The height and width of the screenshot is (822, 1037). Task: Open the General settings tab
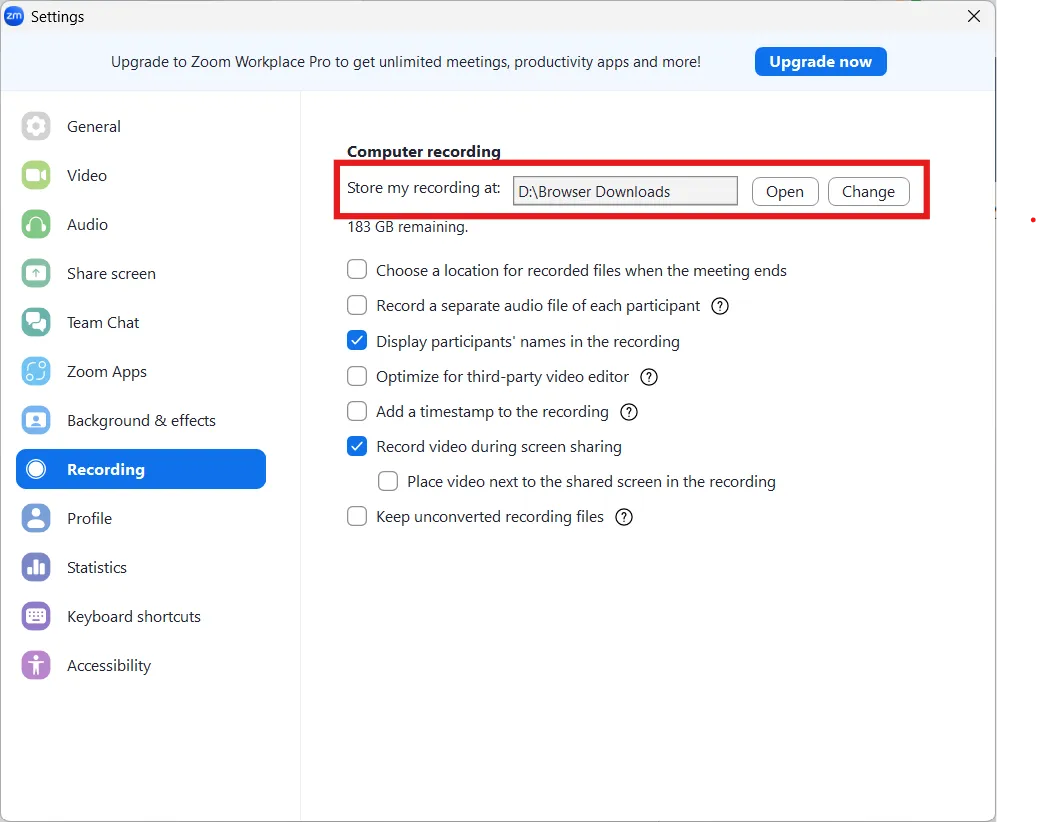(94, 126)
